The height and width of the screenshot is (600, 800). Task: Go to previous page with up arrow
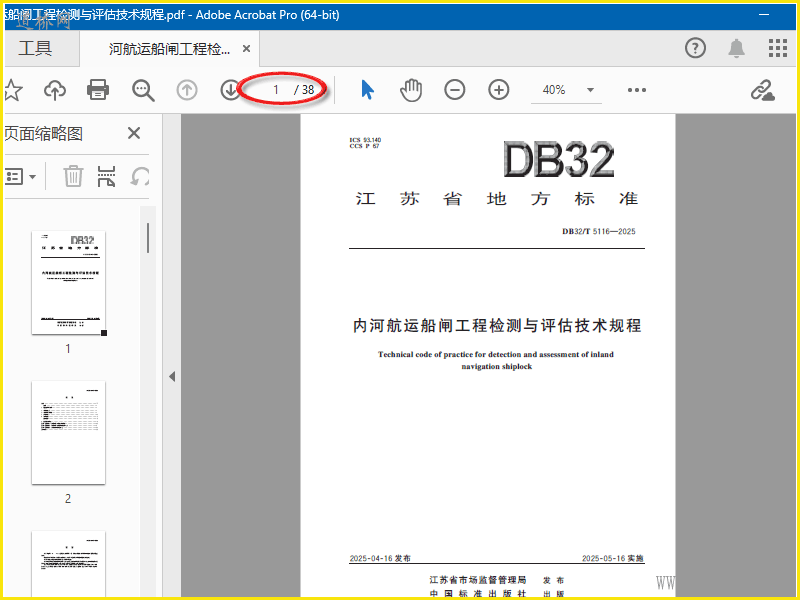(187, 90)
